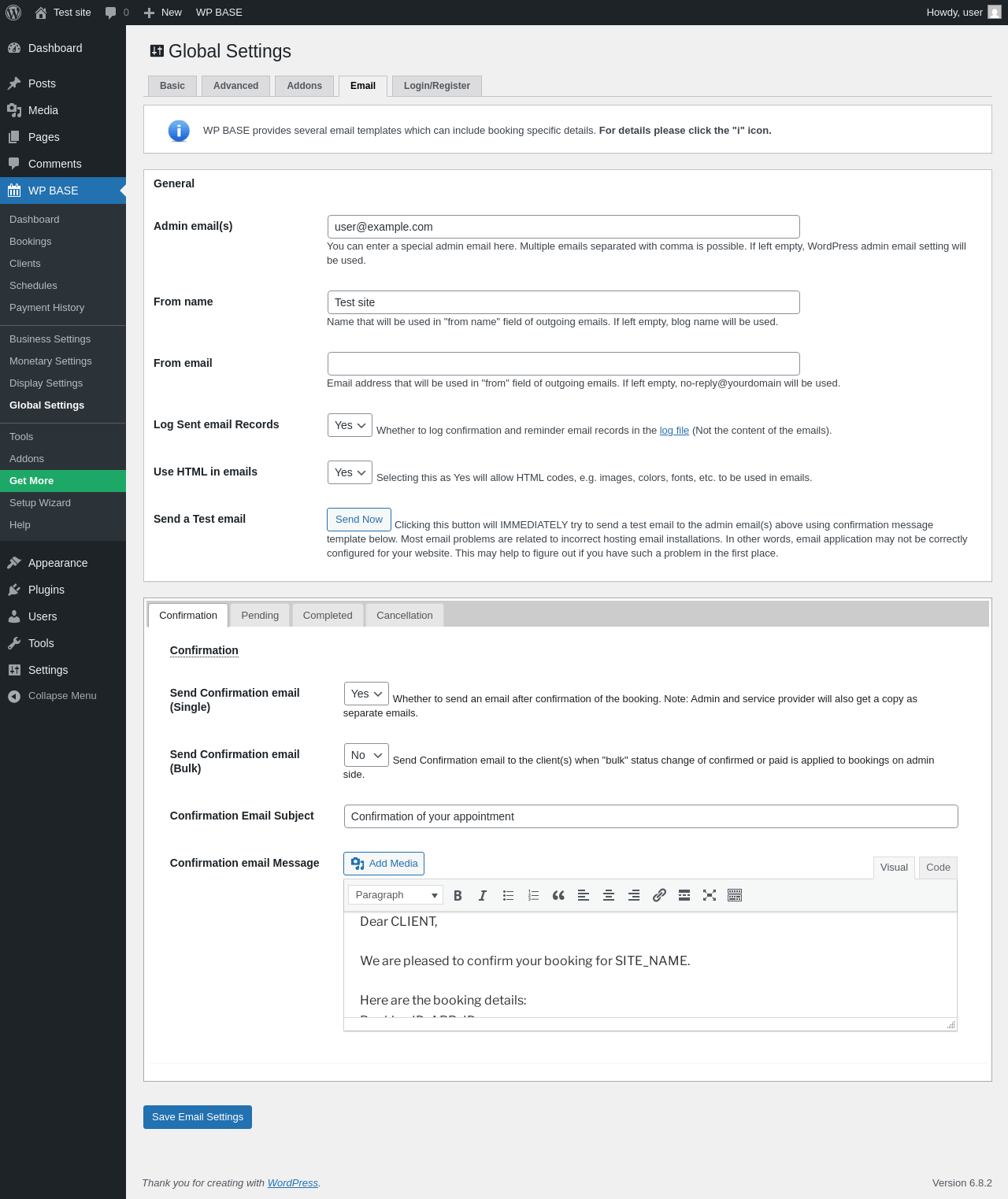Switch to the Login/Register tab
The height and width of the screenshot is (1199, 1008).
(x=437, y=86)
